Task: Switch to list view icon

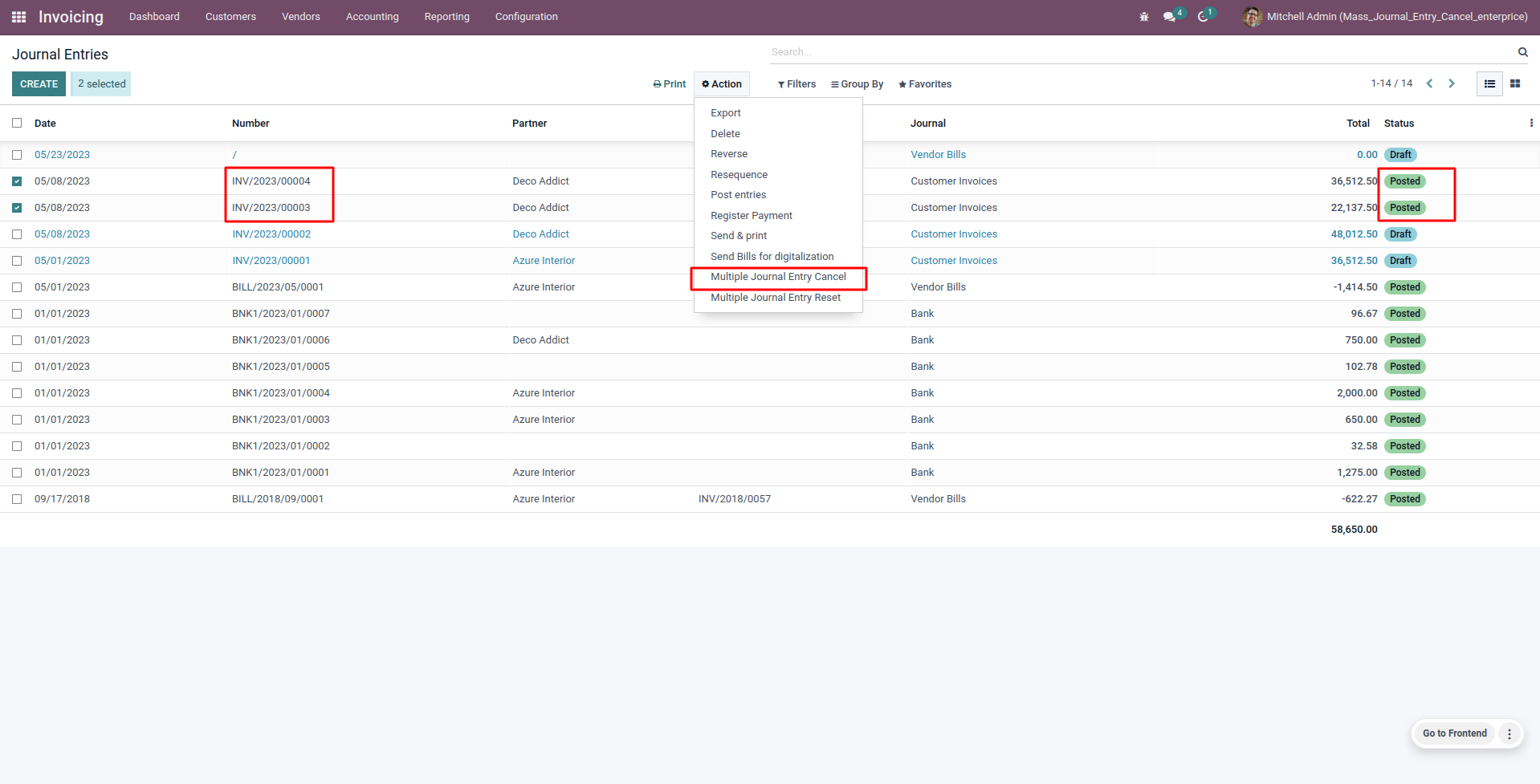Action: 1489,83
